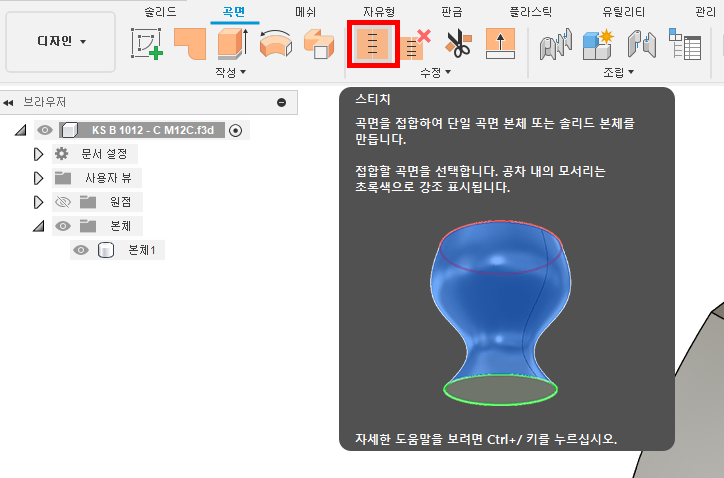Expand the 작성 dropdown menu
The width and height of the screenshot is (724, 478).
coord(230,72)
